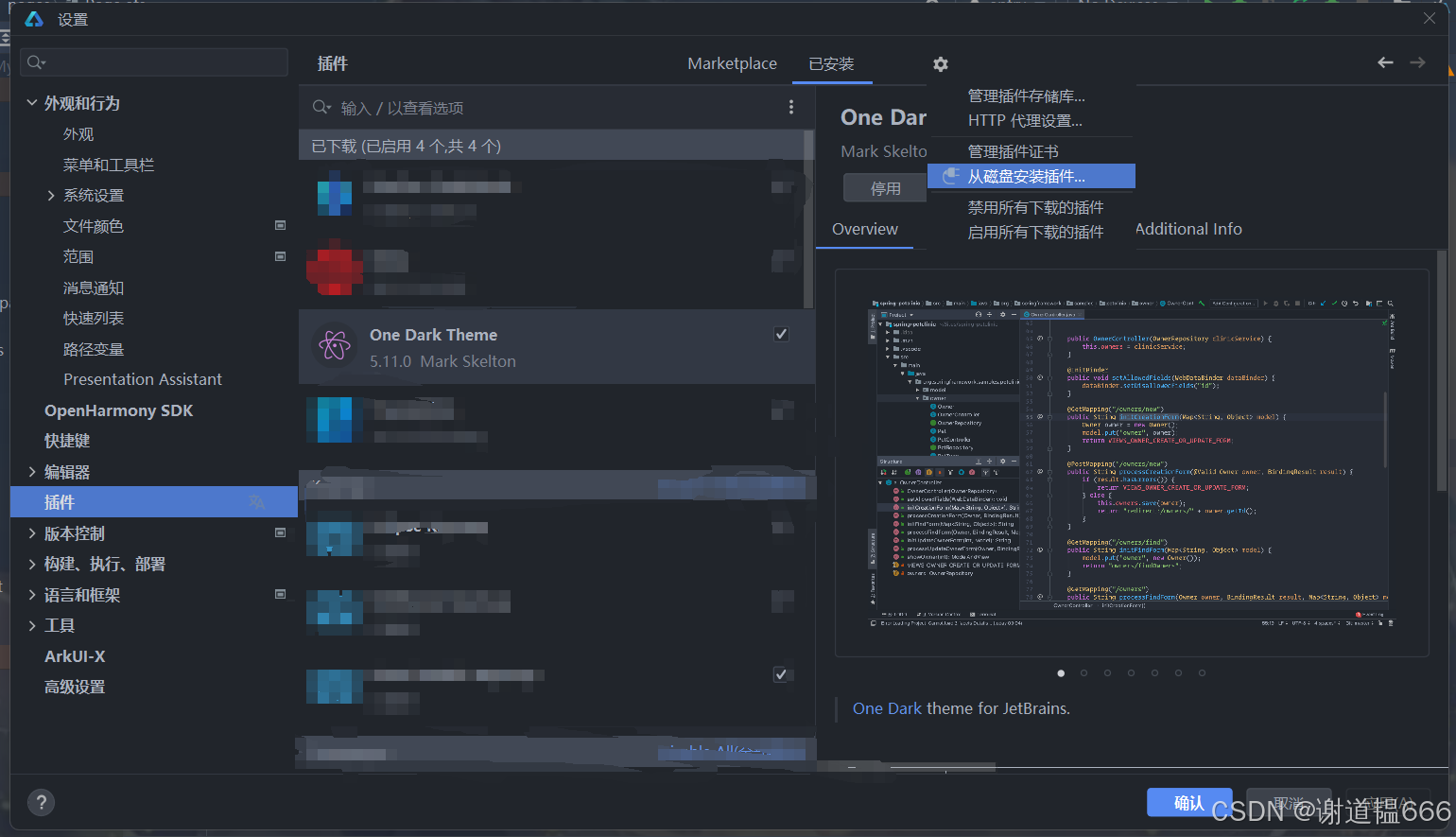Screen dimensions: 1456x837
Task: Click the One Dark Theme atom icon
Action: (334, 346)
